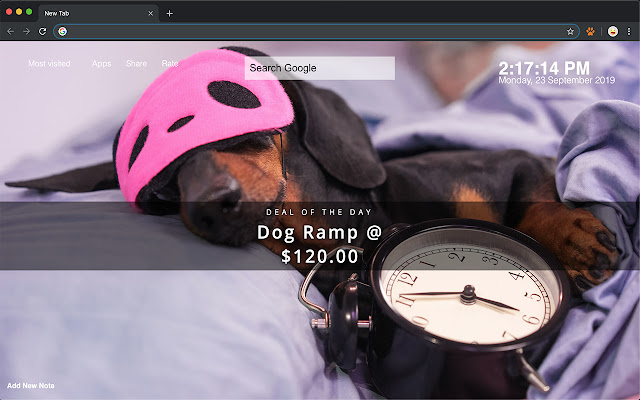The height and width of the screenshot is (400, 640).
Task: Go back using the browser back arrow
Action: [10, 31]
